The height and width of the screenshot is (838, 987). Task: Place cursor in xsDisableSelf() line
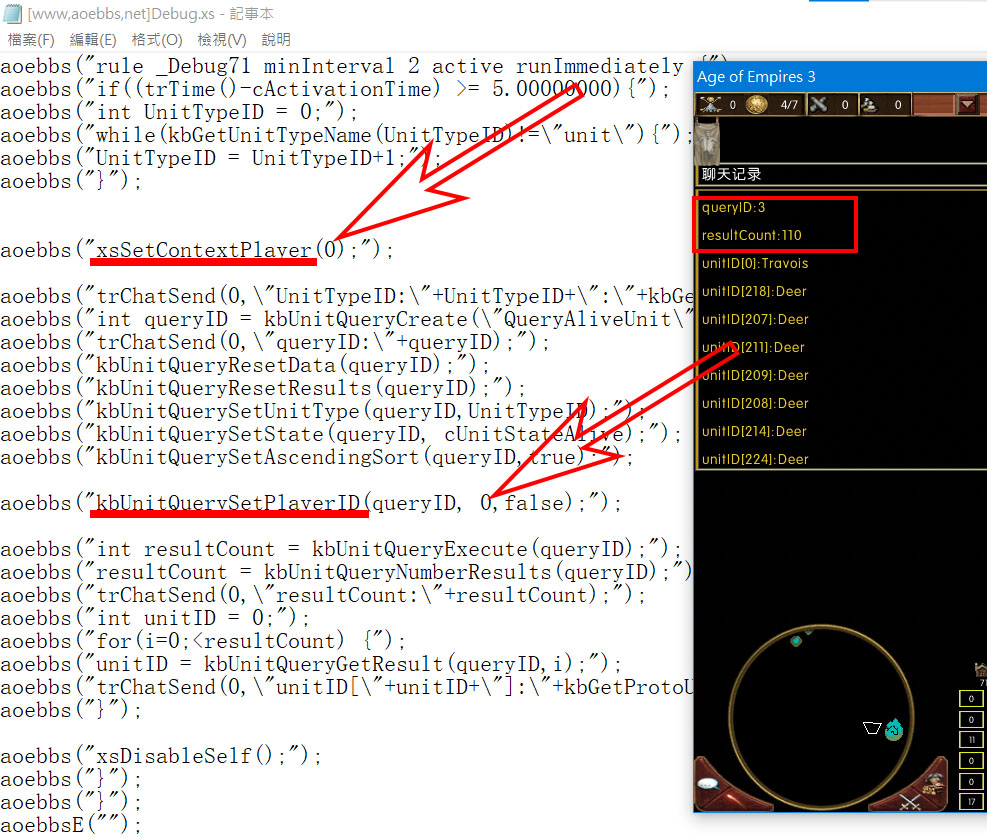161,756
